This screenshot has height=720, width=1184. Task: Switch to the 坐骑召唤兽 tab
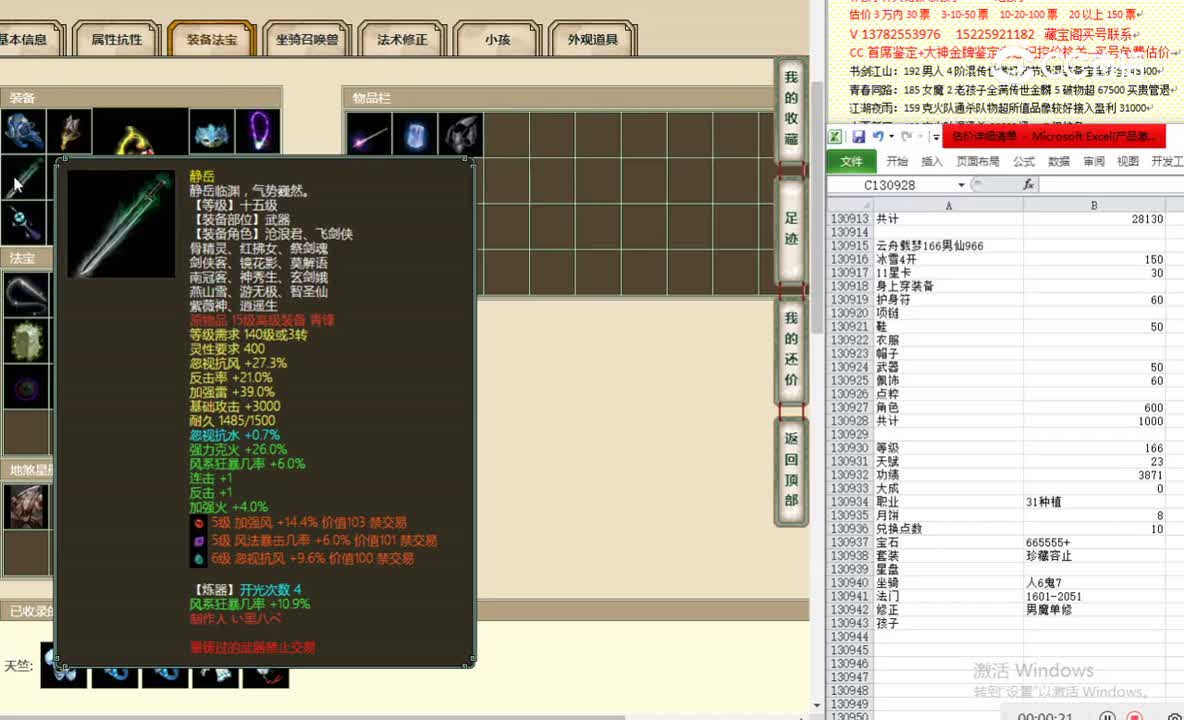[307, 39]
